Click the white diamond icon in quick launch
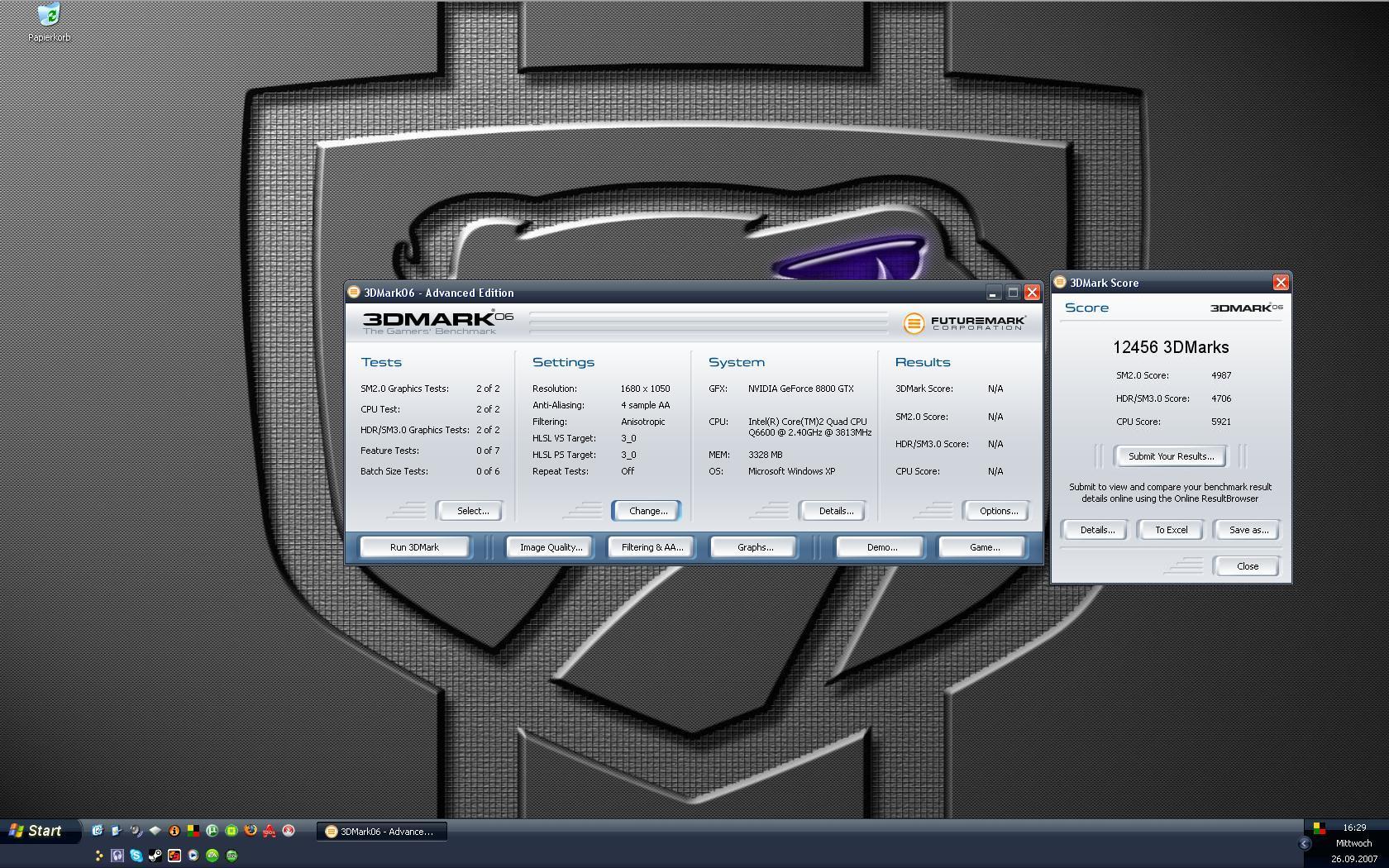Image resolution: width=1389 pixels, height=868 pixels. click(x=155, y=830)
